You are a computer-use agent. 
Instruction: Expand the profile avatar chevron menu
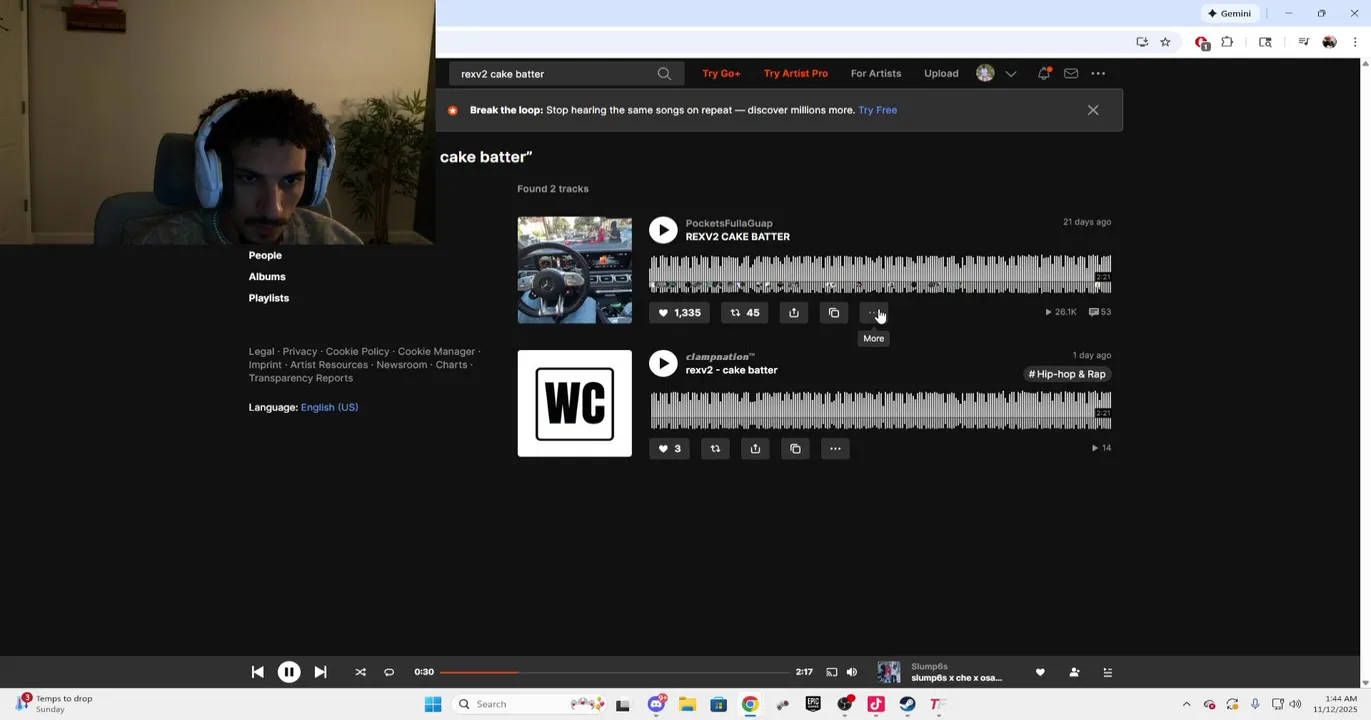(1011, 74)
